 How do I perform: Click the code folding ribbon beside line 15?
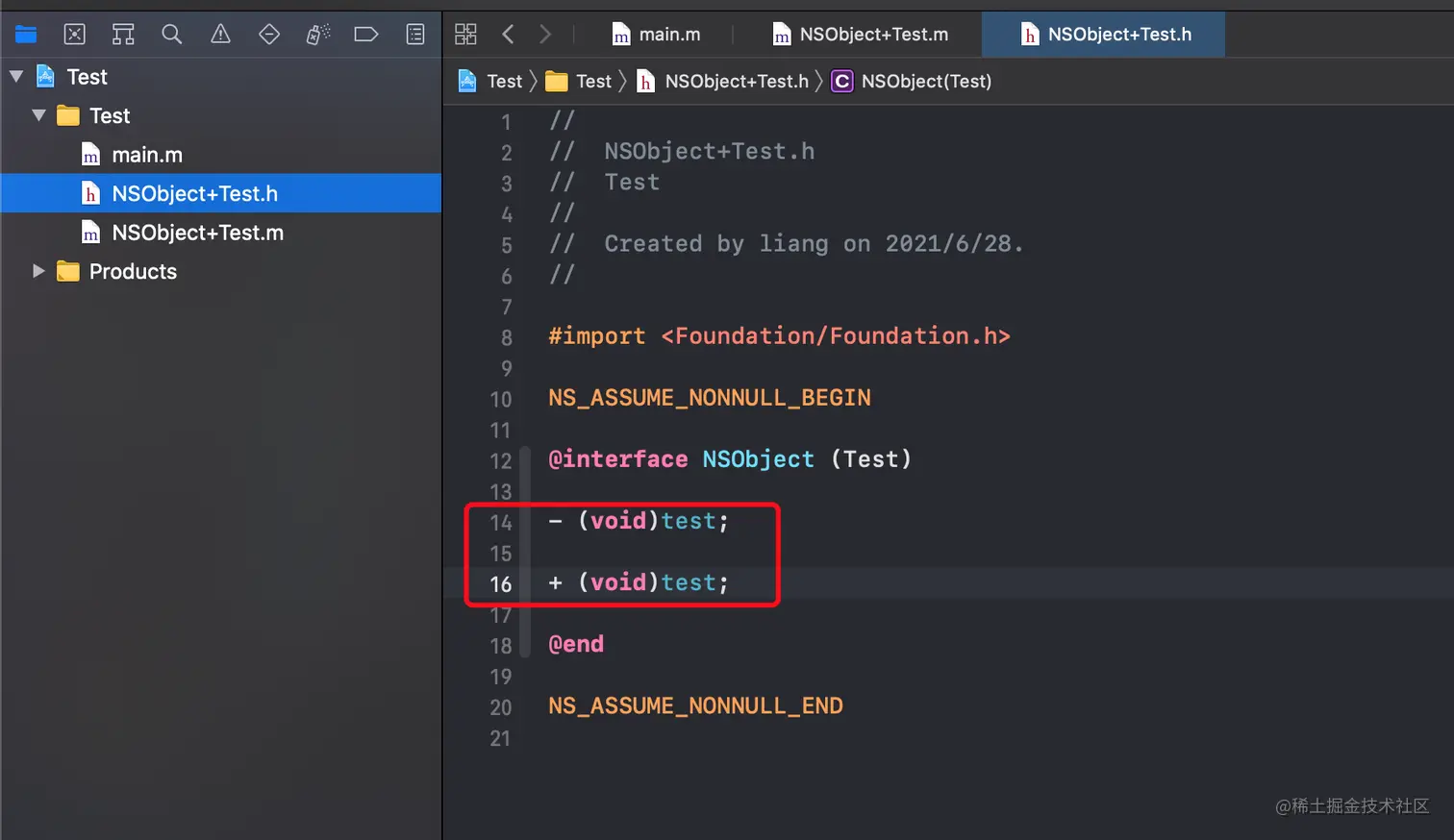524,554
